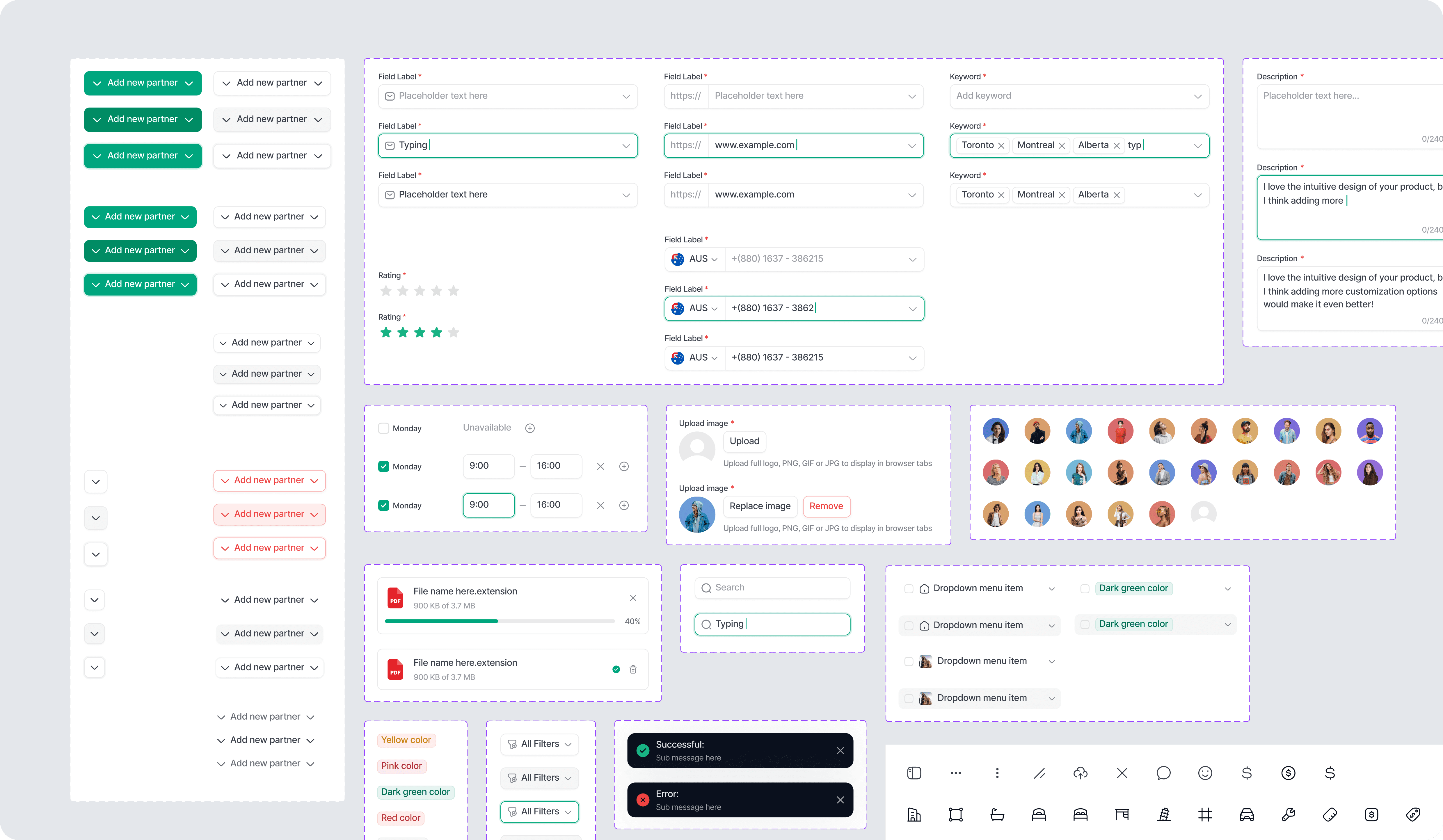
Task: Click the Remove button under Replace image
Action: 826,506
